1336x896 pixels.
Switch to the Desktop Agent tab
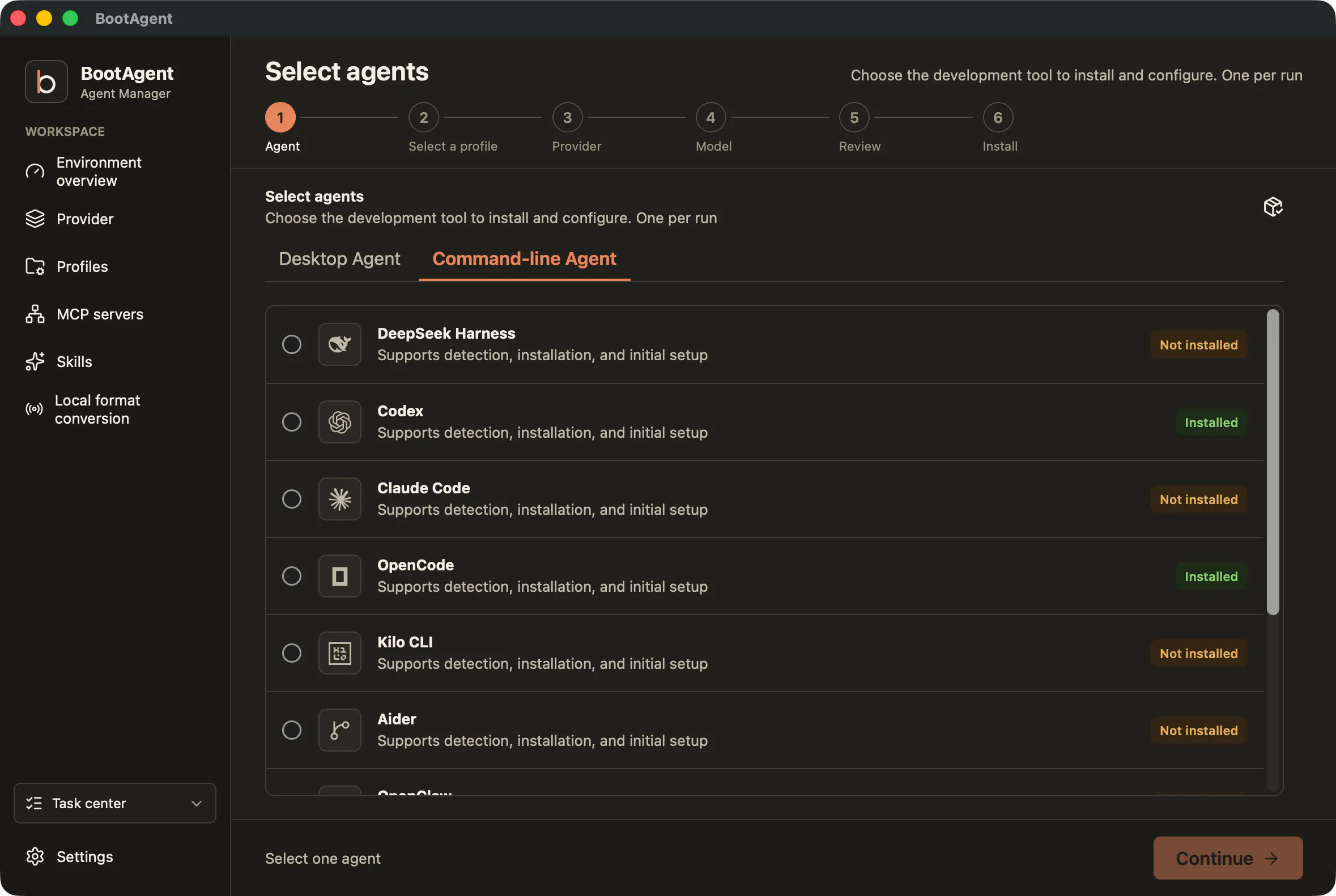point(339,259)
